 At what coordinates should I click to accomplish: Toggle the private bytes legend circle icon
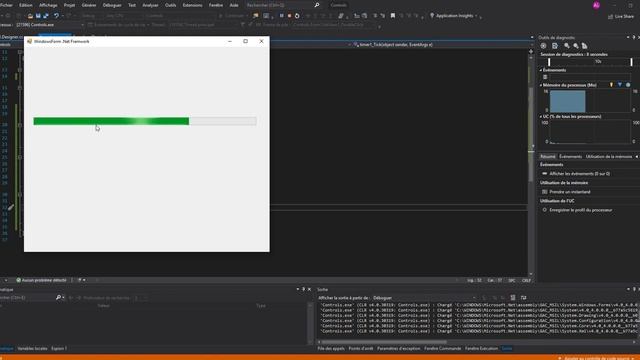[628, 85]
